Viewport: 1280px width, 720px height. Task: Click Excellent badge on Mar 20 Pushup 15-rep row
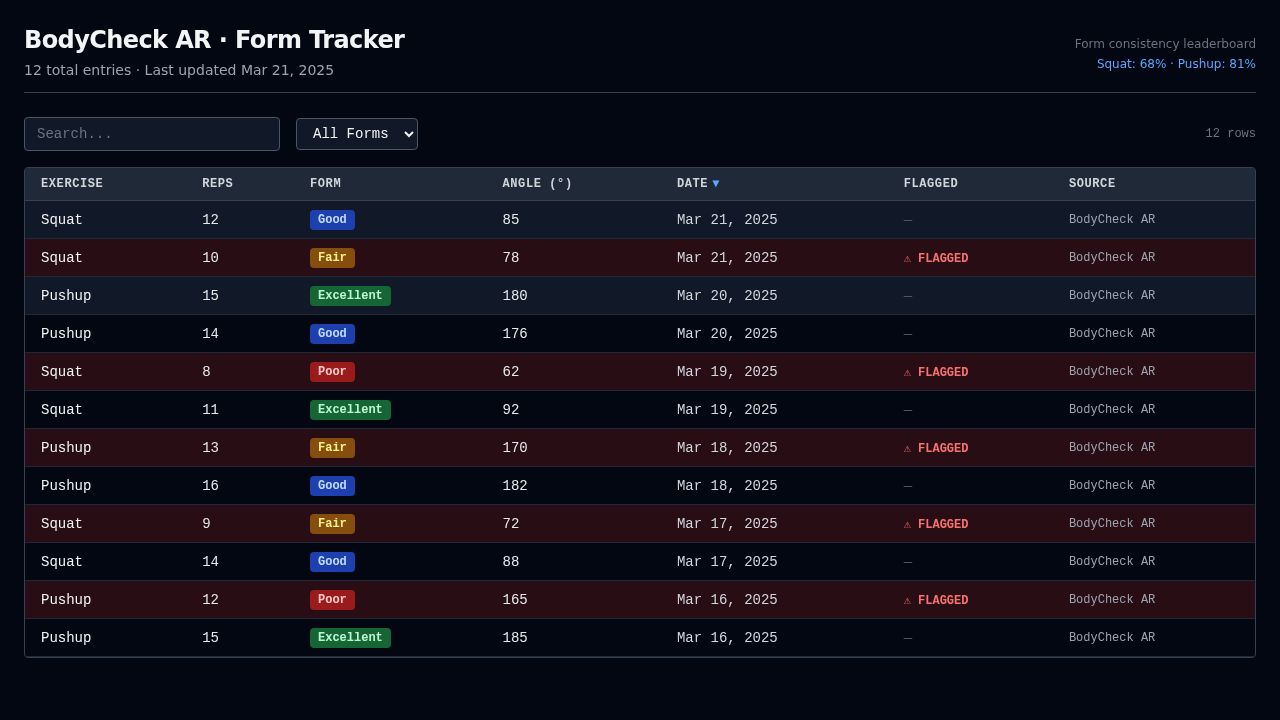coord(350,296)
